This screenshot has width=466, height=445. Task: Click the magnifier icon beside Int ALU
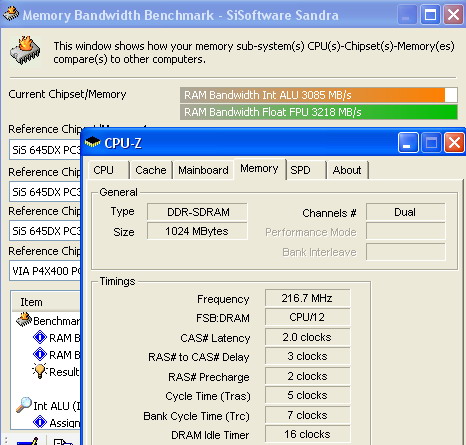tap(24, 405)
